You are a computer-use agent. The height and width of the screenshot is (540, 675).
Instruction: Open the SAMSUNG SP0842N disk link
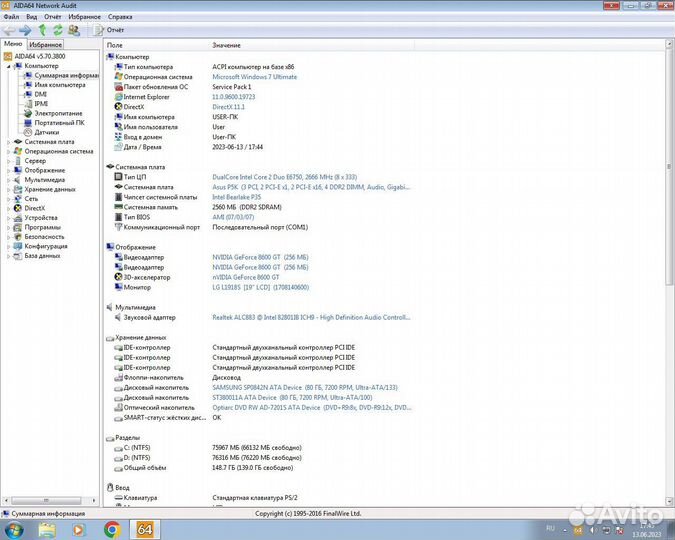click(x=305, y=388)
